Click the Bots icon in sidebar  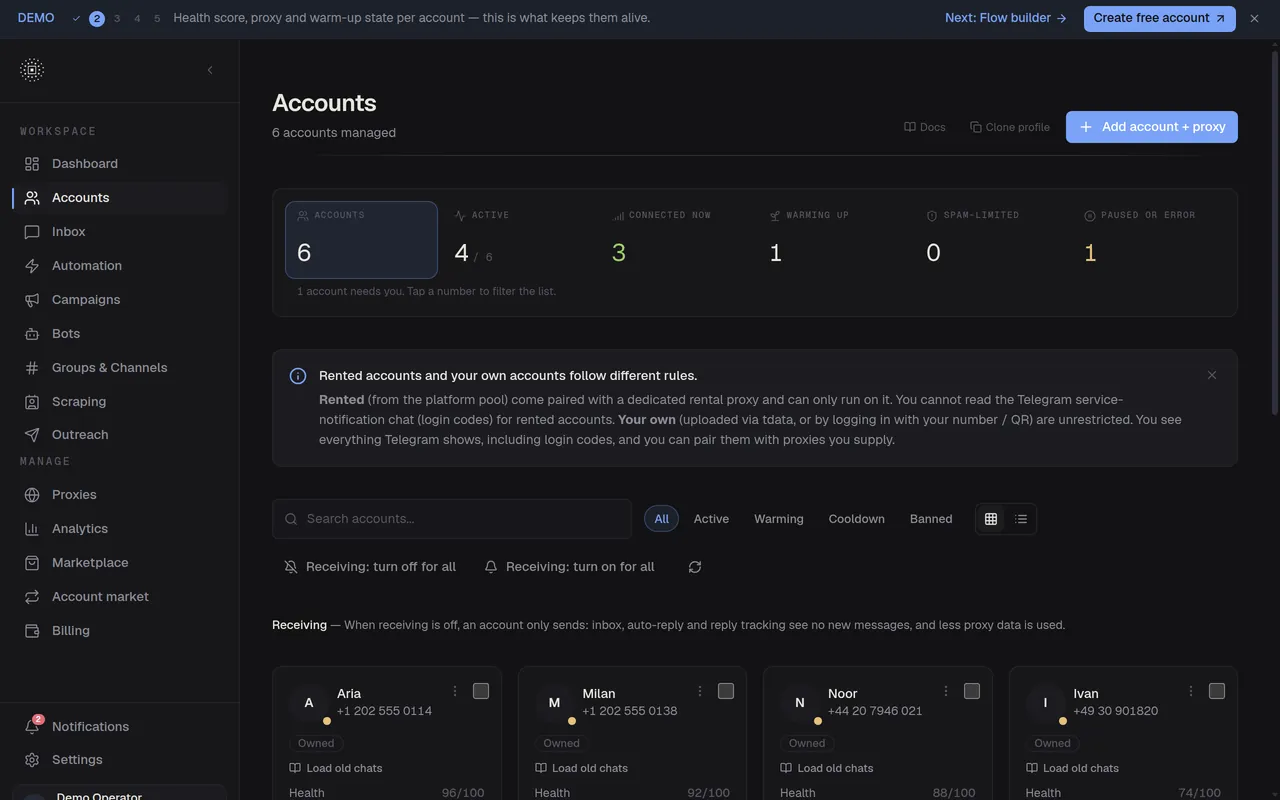[32, 334]
